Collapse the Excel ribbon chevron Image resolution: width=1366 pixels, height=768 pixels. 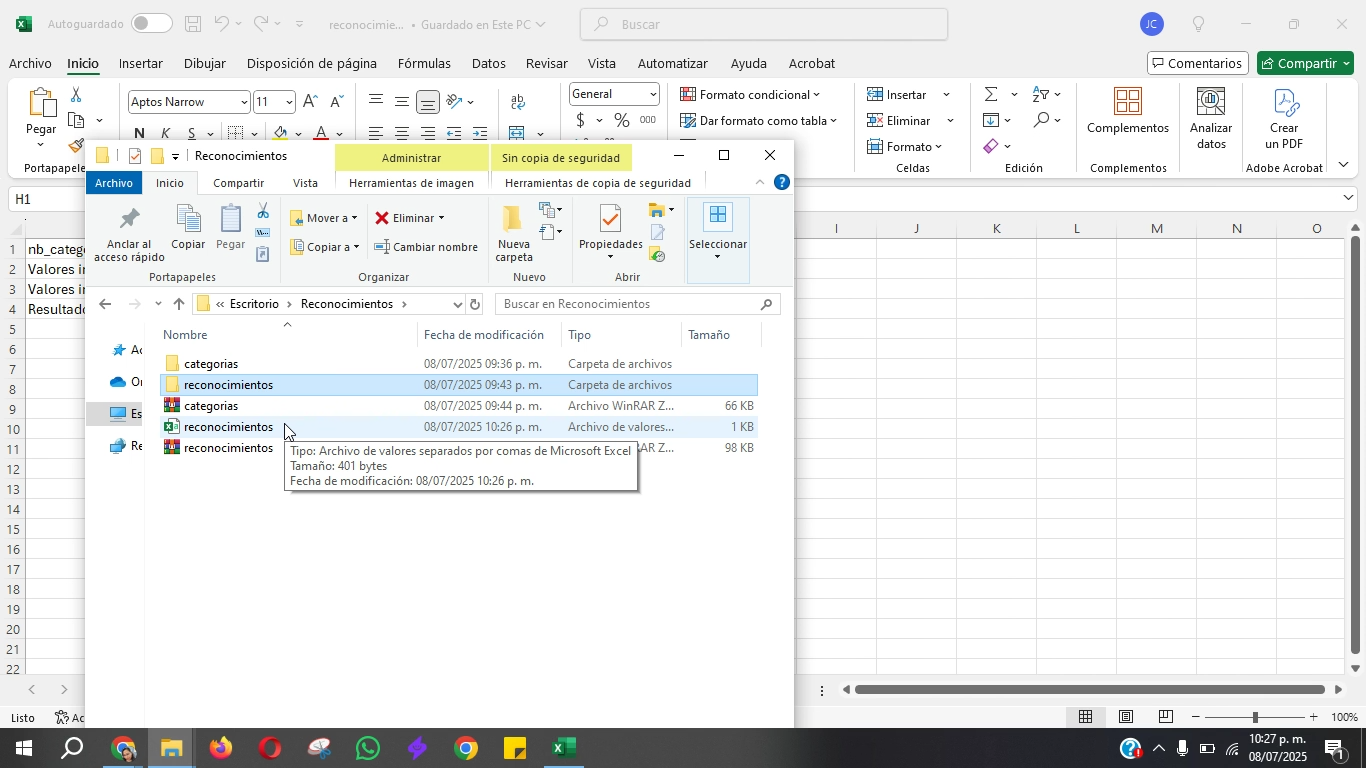[x=1343, y=165]
